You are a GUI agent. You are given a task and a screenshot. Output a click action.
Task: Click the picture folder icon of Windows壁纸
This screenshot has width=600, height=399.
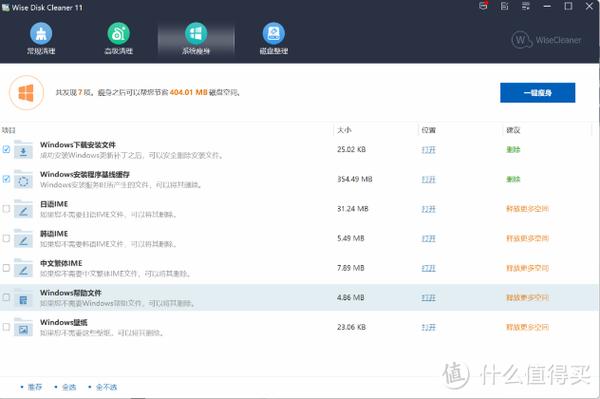(23, 327)
